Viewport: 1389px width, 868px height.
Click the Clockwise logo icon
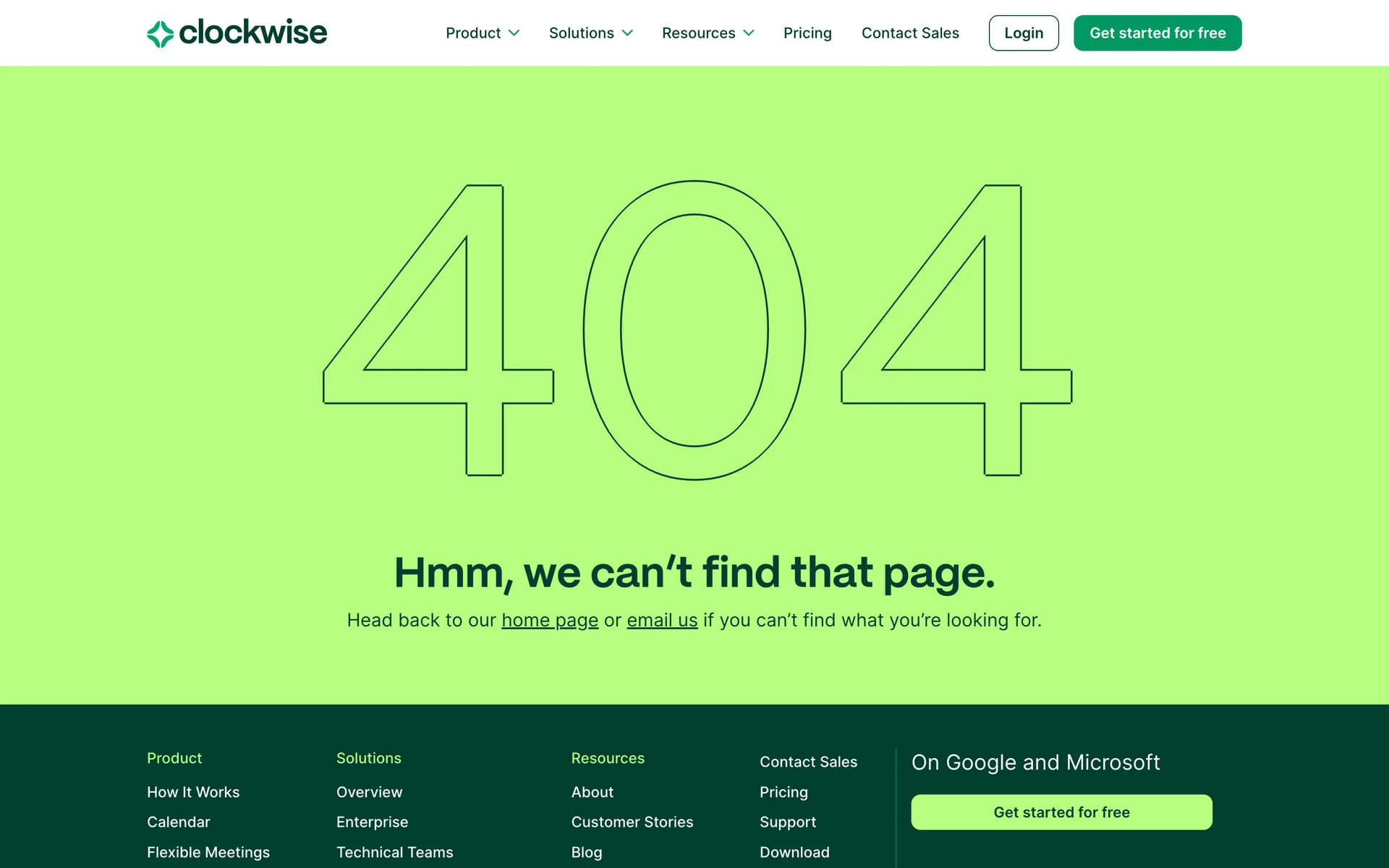click(x=160, y=33)
